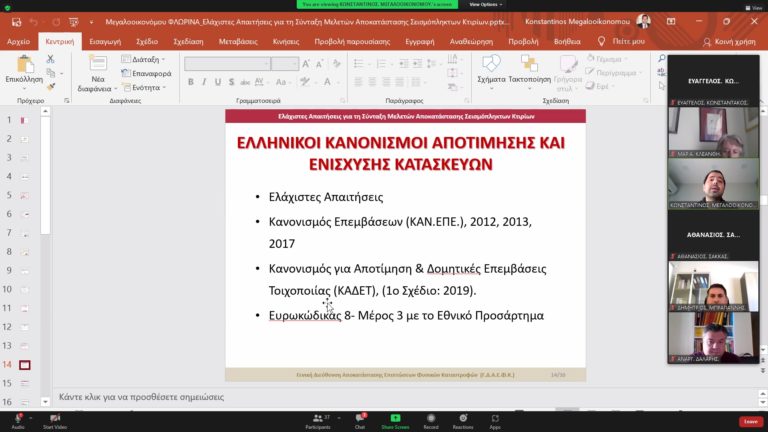Toggle Underline formatting
Image resolution: width=768 pixels, height=432 pixels.
coord(217,82)
